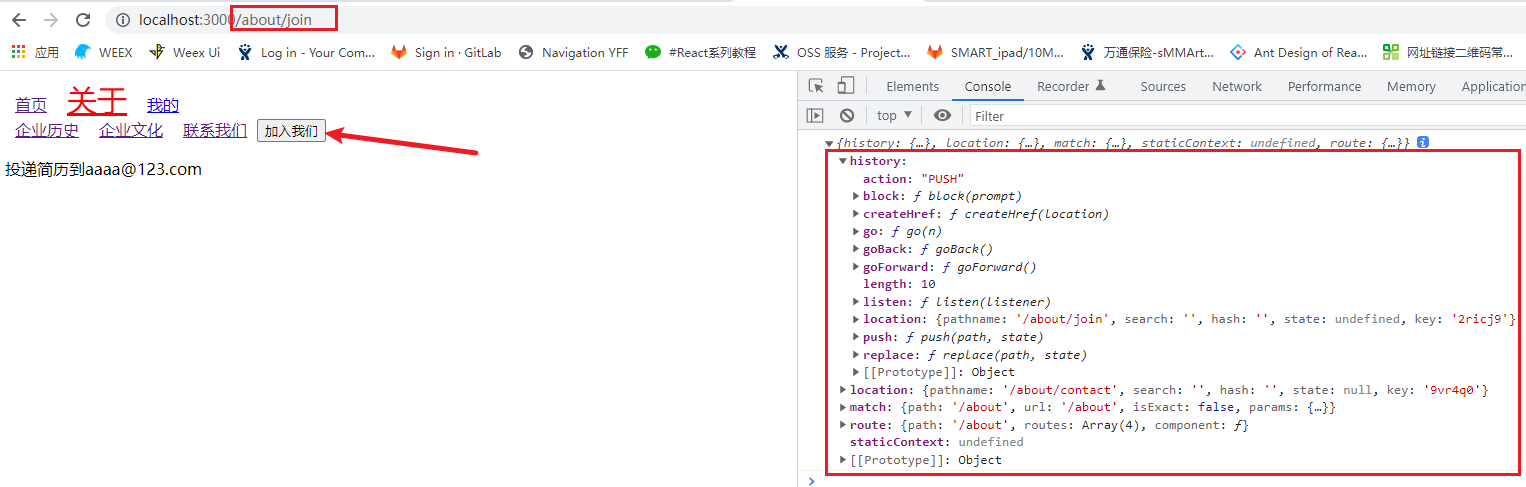Expand the route property
Image resolution: width=1526 pixels, height=487 pixels.
[x=843, y=425]
